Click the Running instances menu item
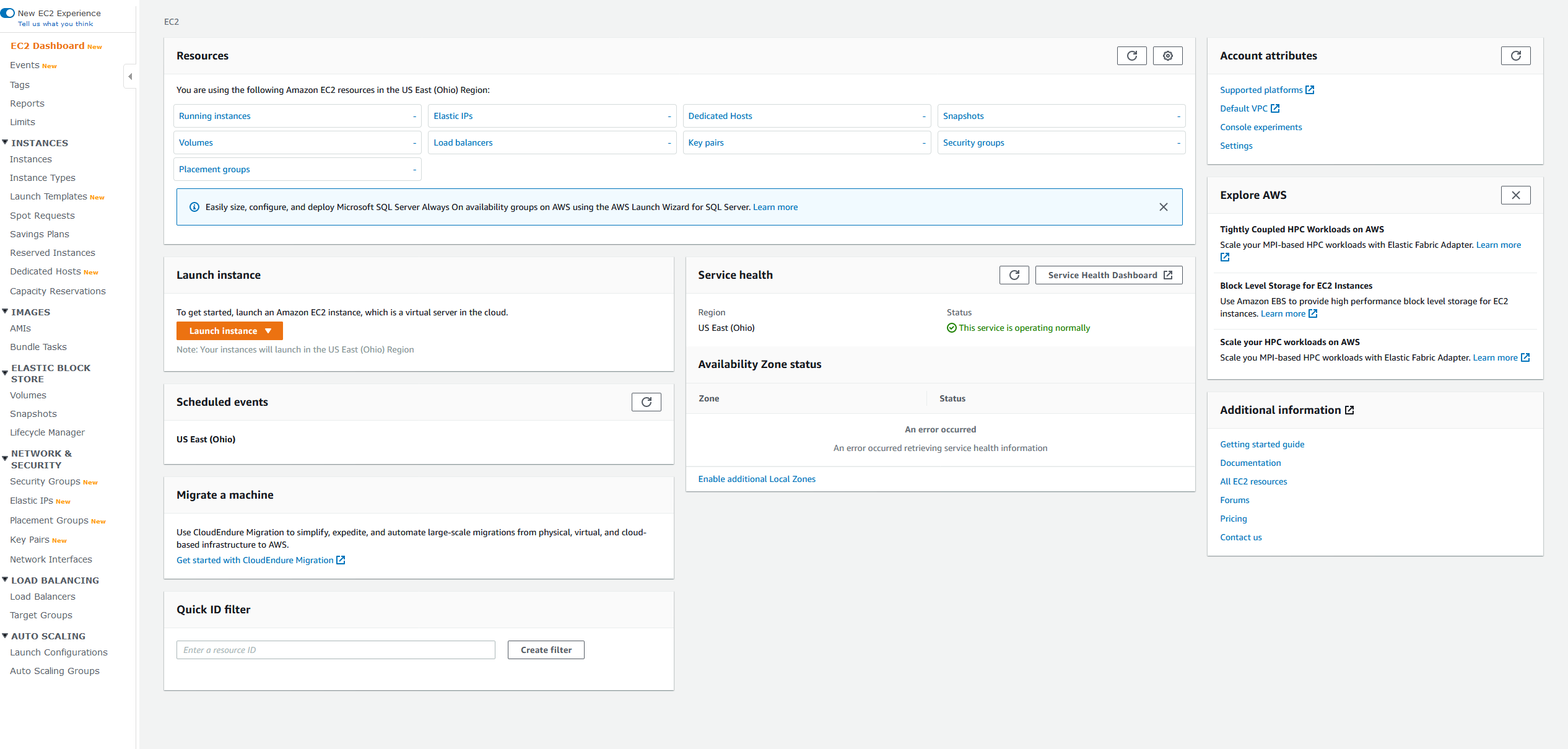Screen dimensions: 1568x749 point(215,115)
